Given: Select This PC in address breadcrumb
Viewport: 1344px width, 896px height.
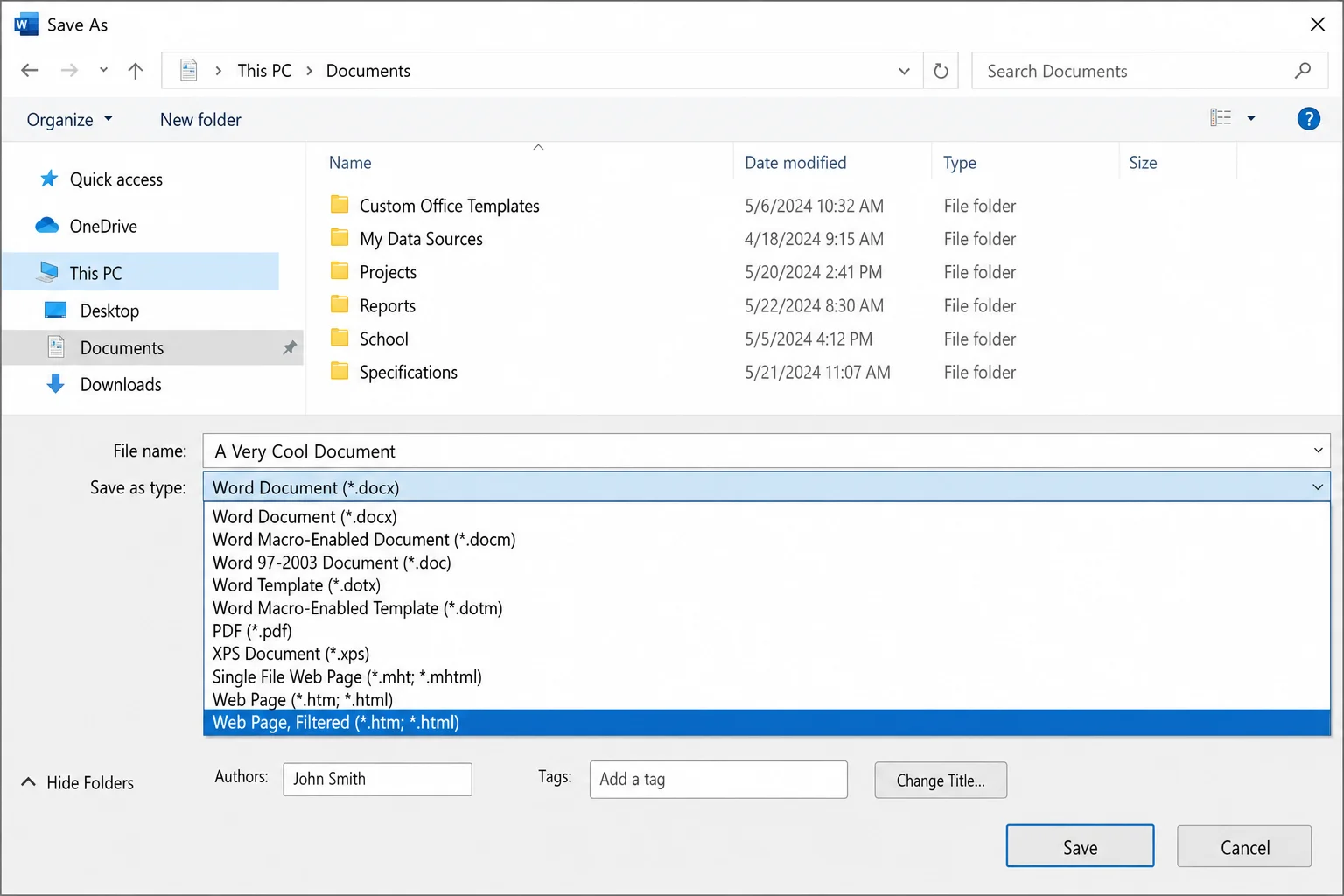Looking at the screenshot, I should [x=264, y=71].
